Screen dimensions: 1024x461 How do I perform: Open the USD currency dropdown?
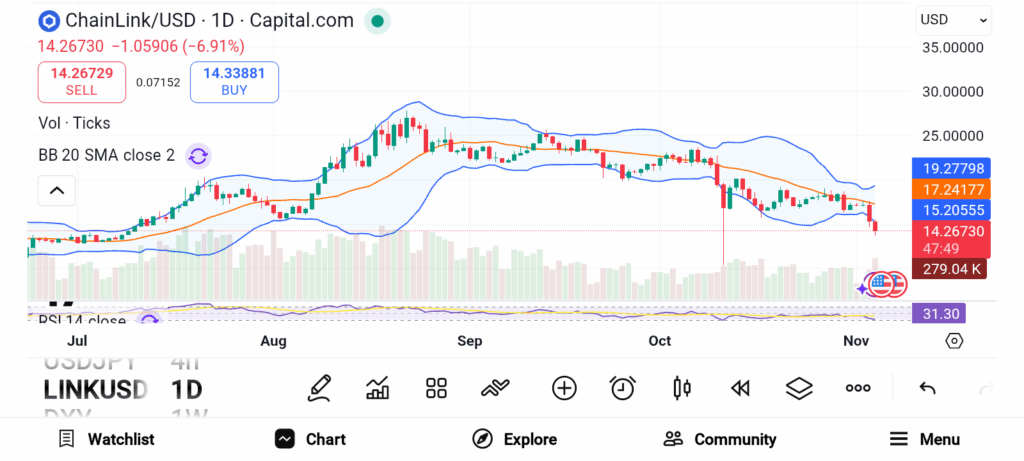coord(953,19)
